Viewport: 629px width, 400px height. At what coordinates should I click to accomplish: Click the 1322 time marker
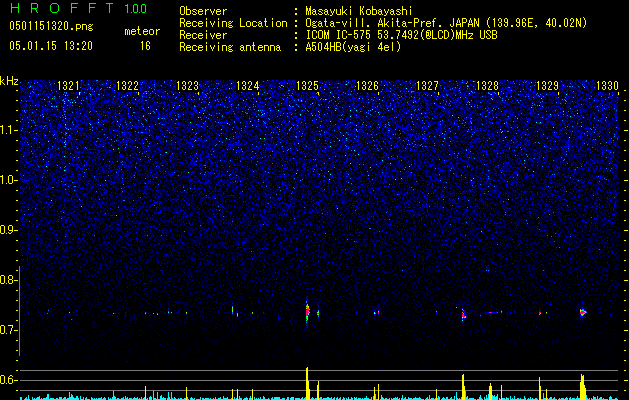[127, 85]
